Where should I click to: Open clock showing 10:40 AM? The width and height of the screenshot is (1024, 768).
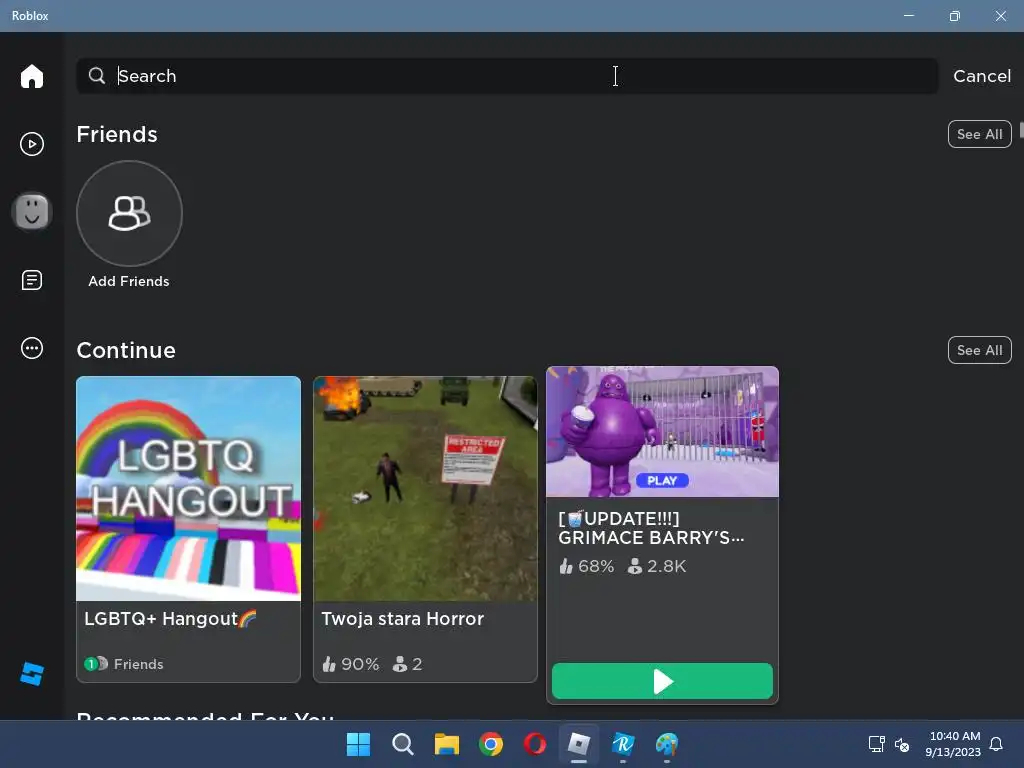pos(953,744)
